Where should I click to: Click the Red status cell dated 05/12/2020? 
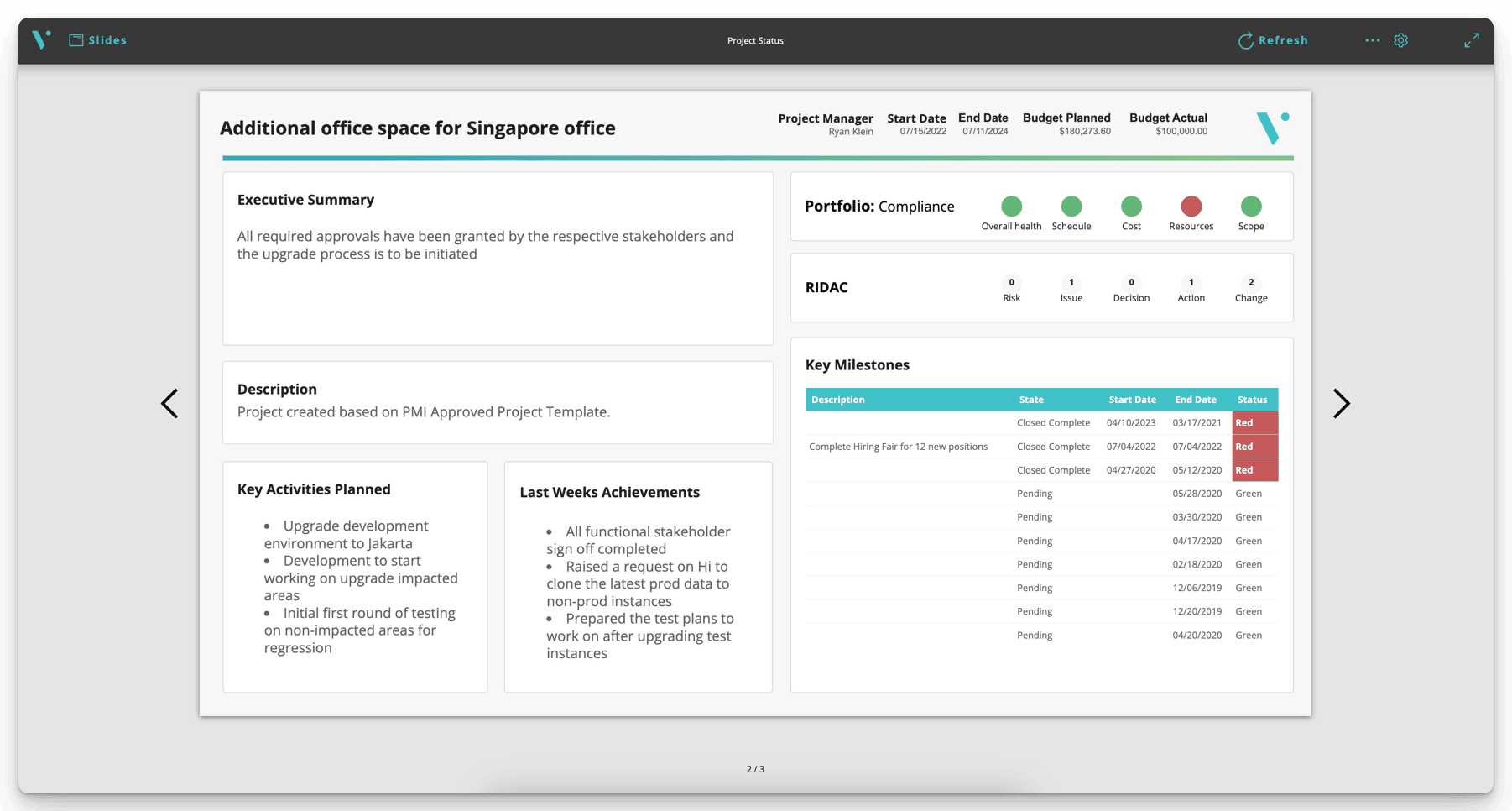[1255, 470]
